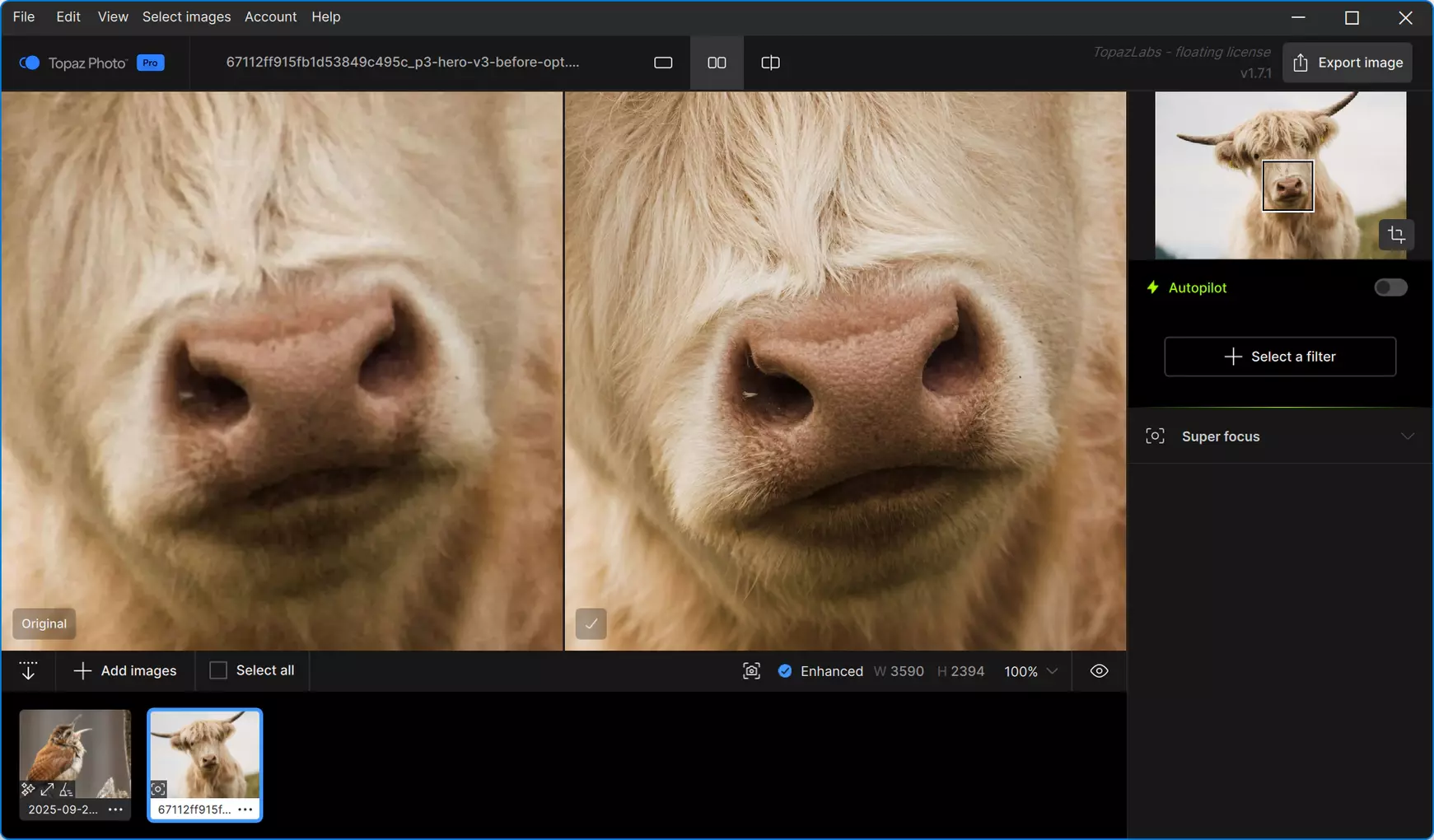The height and width of the screenshot is (840, 1434).
Task: Click Add images
Action: (125, 670)
